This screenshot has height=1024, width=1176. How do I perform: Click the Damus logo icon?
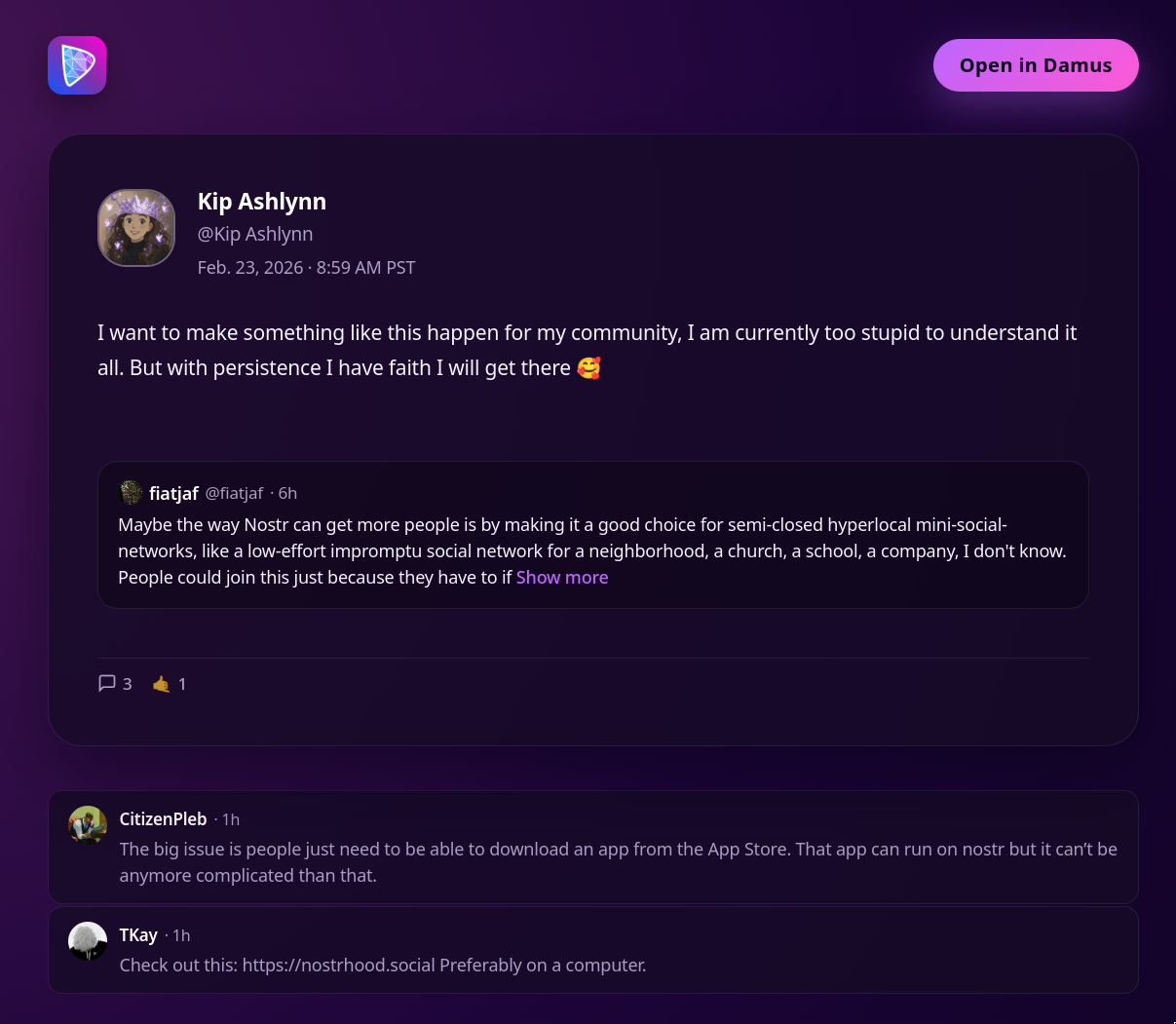pyautogui.click(x=77, y=65)
